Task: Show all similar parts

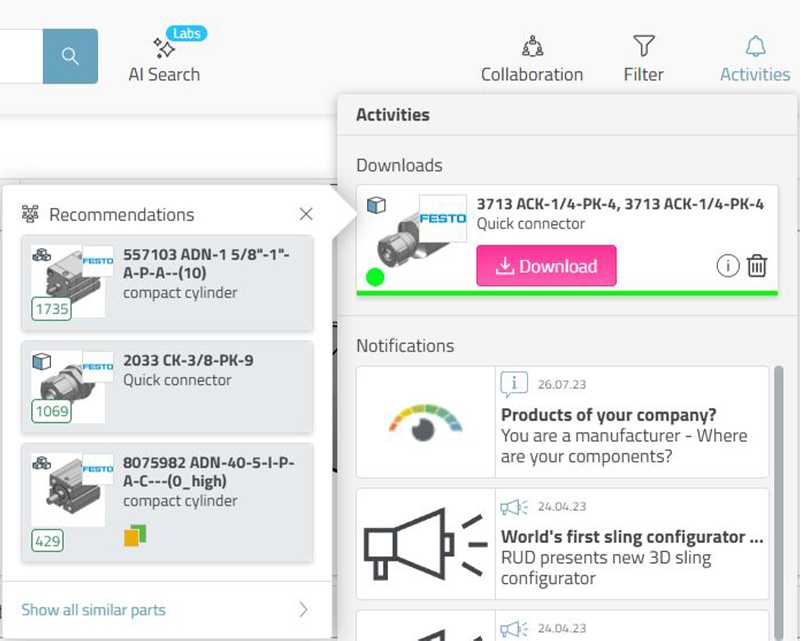Action: point(93,610)
